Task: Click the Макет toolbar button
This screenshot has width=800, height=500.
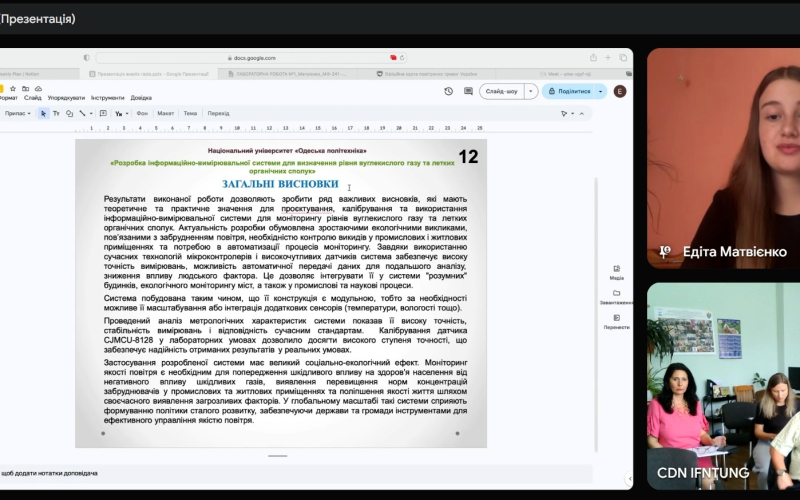Action: 165,113
